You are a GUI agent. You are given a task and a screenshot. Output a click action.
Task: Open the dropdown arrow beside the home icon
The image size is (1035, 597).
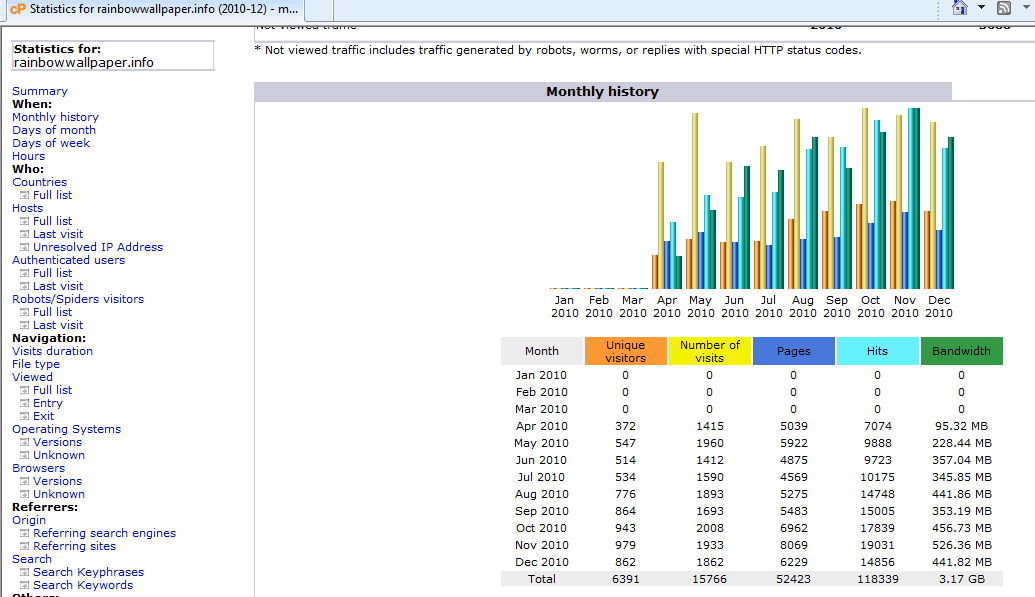(981, 7)
